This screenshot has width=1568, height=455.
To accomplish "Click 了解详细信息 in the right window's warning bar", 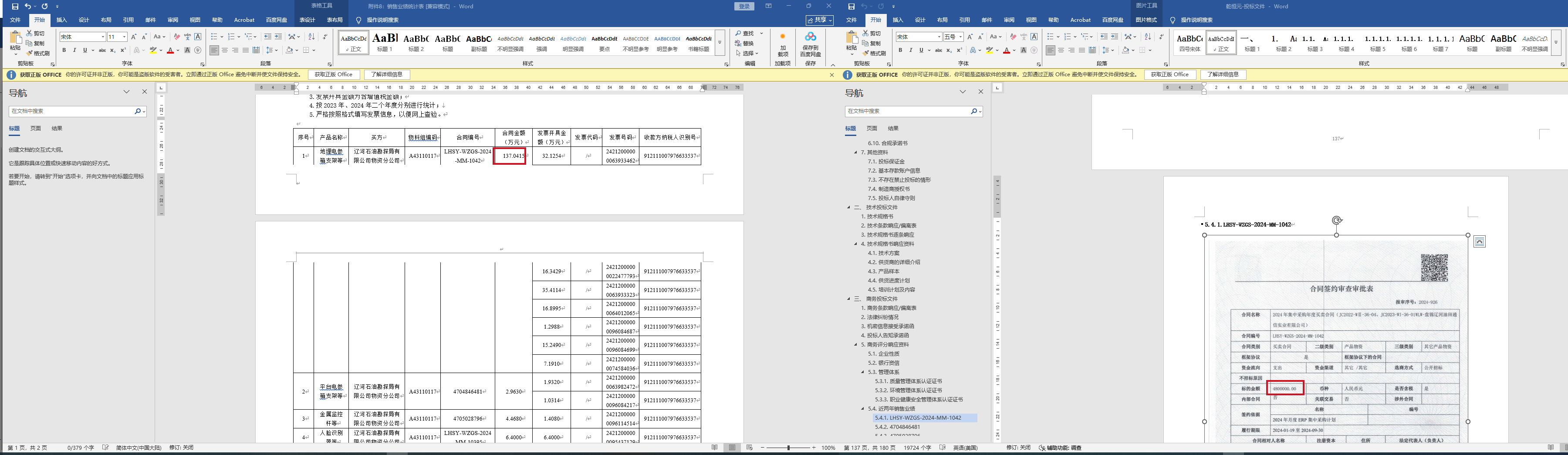I will tap(1223, 75).
